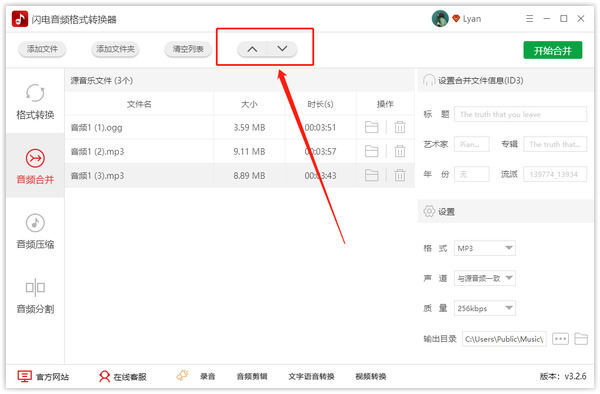600x394 pixels.
Task: Open the 质量 256kbps quality dropdown
Action: [x=484, y=308]
